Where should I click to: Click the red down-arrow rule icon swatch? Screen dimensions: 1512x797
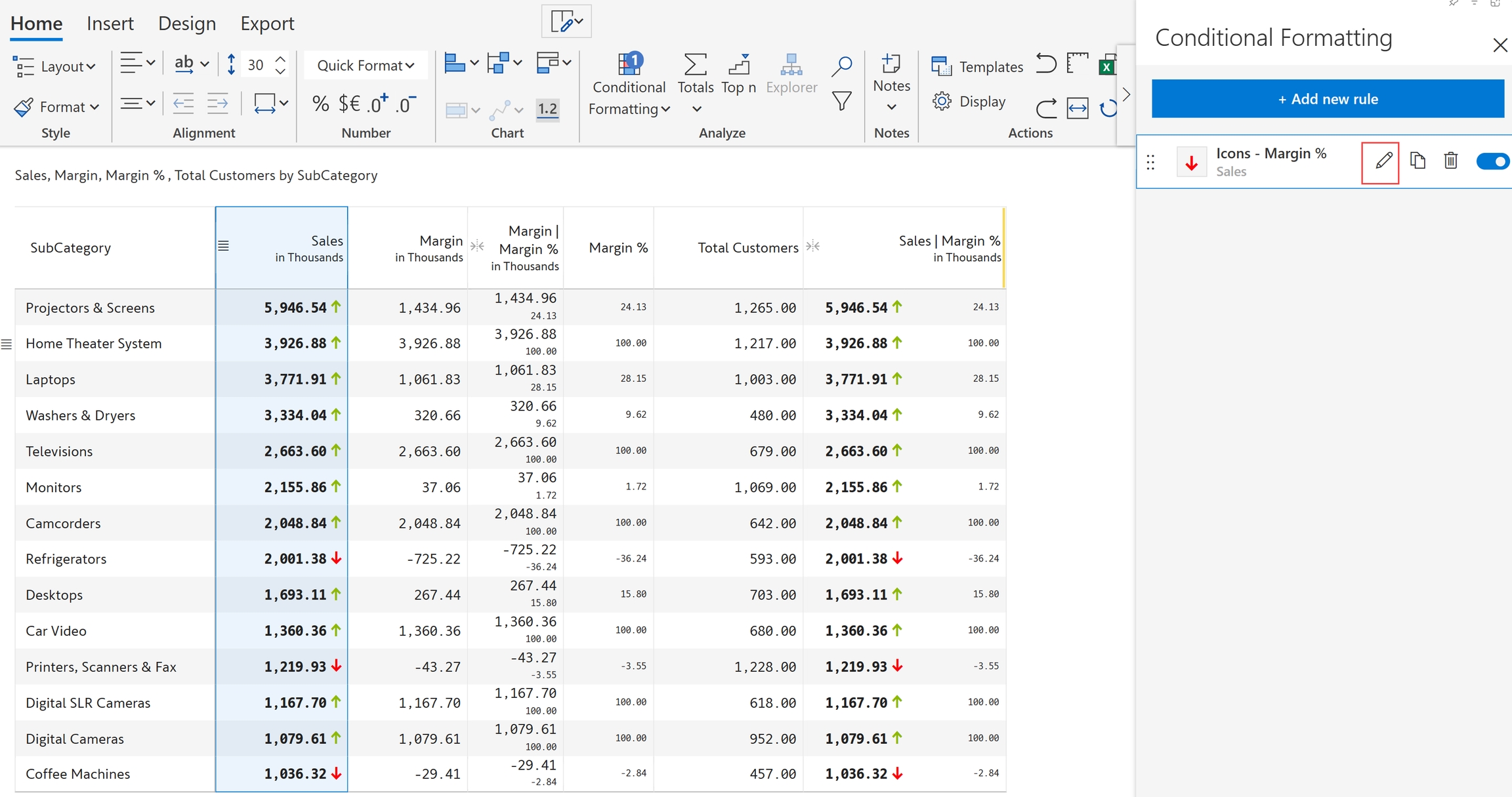pos(1191,163)
